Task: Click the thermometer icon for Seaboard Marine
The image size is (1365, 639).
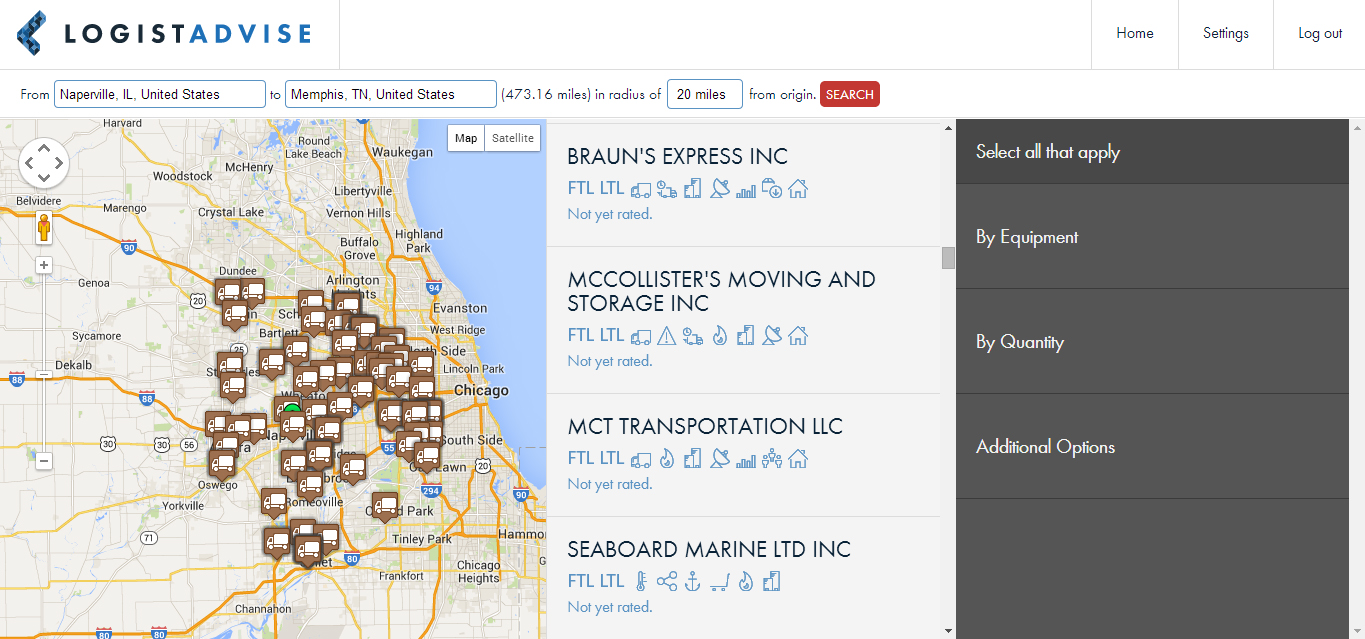Action: point(641,581)
